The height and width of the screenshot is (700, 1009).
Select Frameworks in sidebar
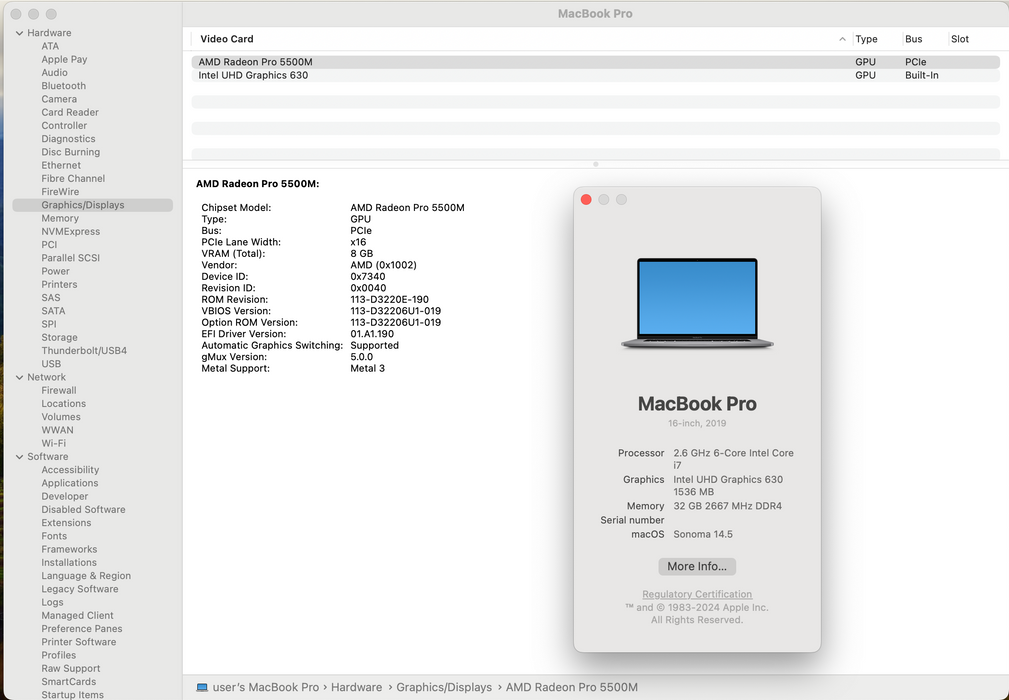(69, 549)
